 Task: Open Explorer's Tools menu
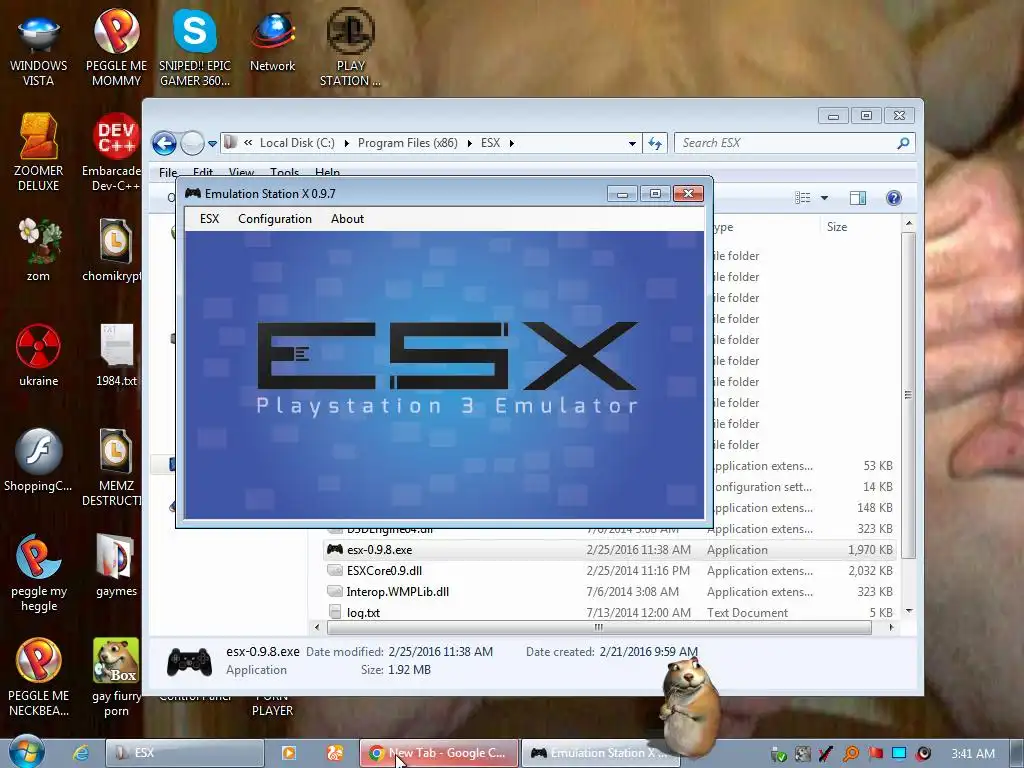[285, 172]
